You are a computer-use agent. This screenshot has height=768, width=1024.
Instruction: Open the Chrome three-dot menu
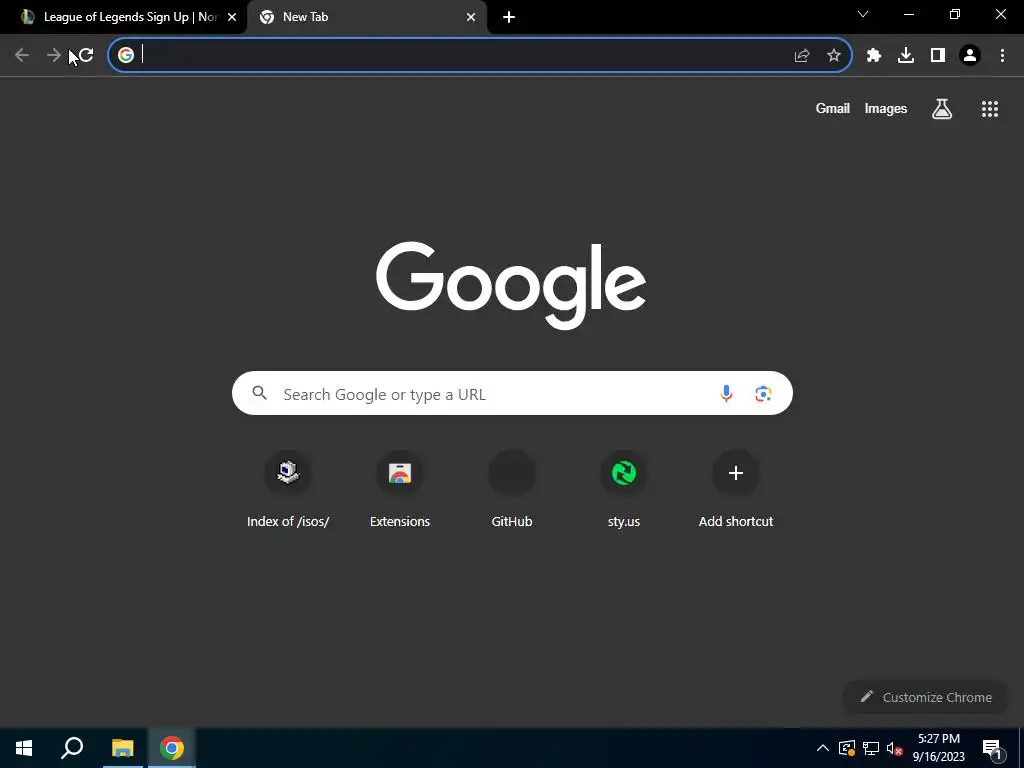[x=1002, y=56]
